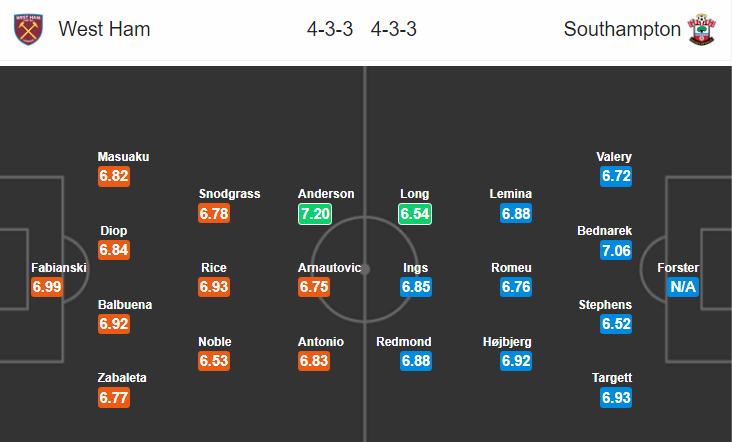The width and height of the screenshot is (732, 442).
Task: Click Forster's N/A rating badge
Action: pyautogui.click(x=683, y=287)
